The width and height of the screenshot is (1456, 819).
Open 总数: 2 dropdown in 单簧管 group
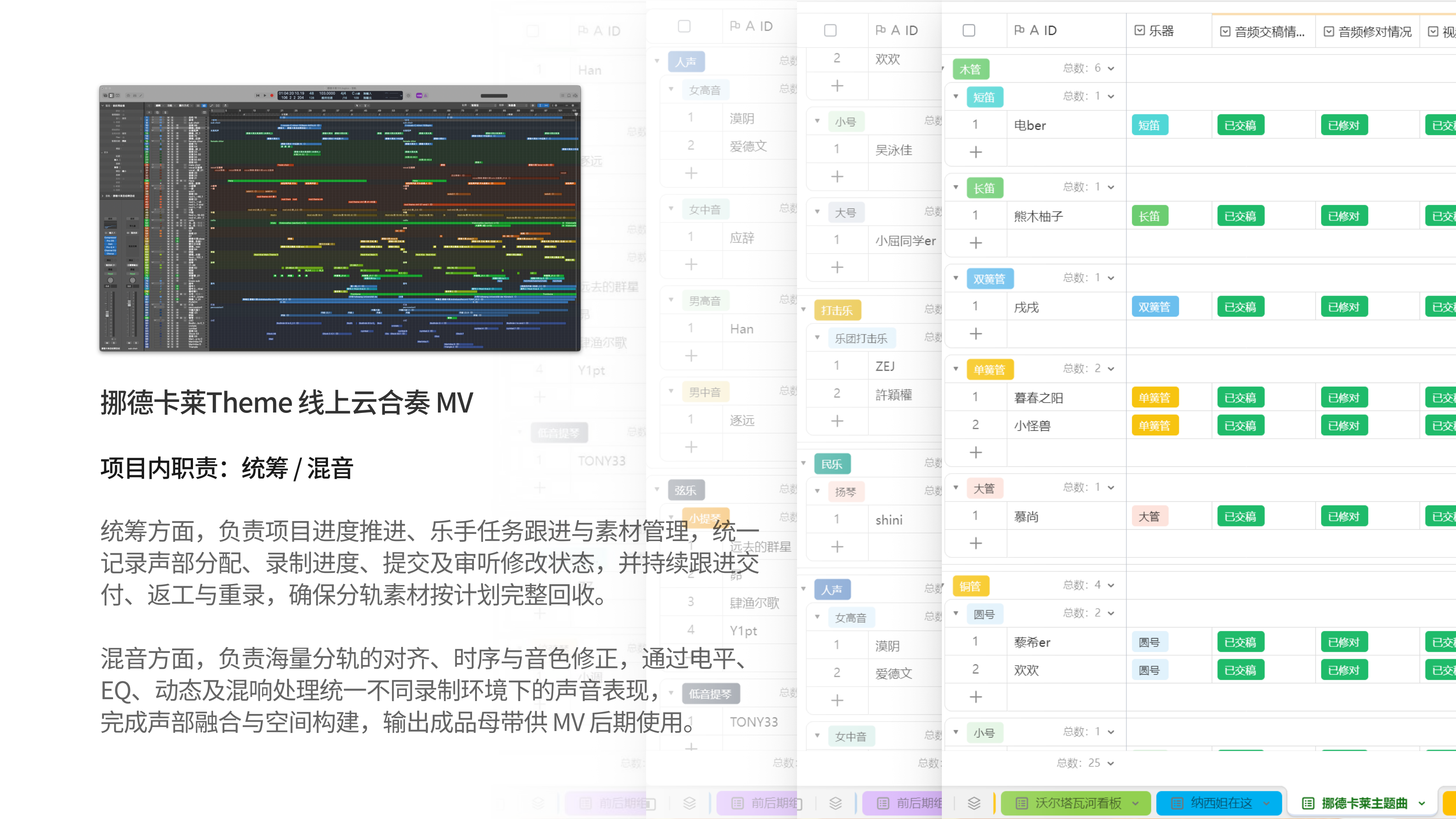[x=1089, y=369]
